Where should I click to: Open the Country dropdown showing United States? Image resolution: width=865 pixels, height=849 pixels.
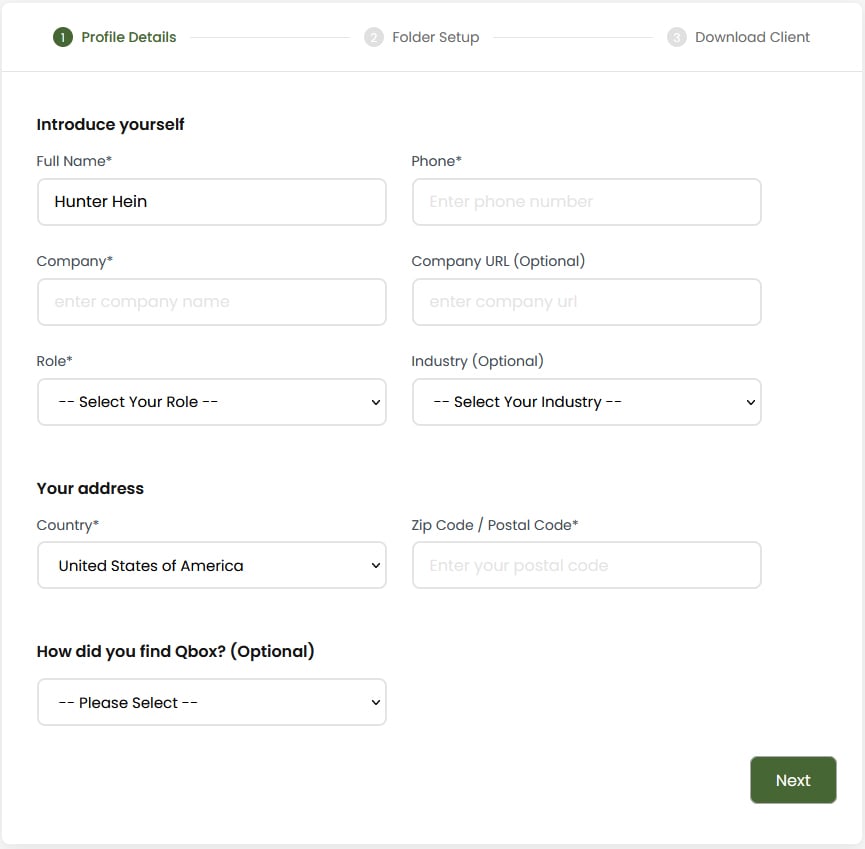211,565
